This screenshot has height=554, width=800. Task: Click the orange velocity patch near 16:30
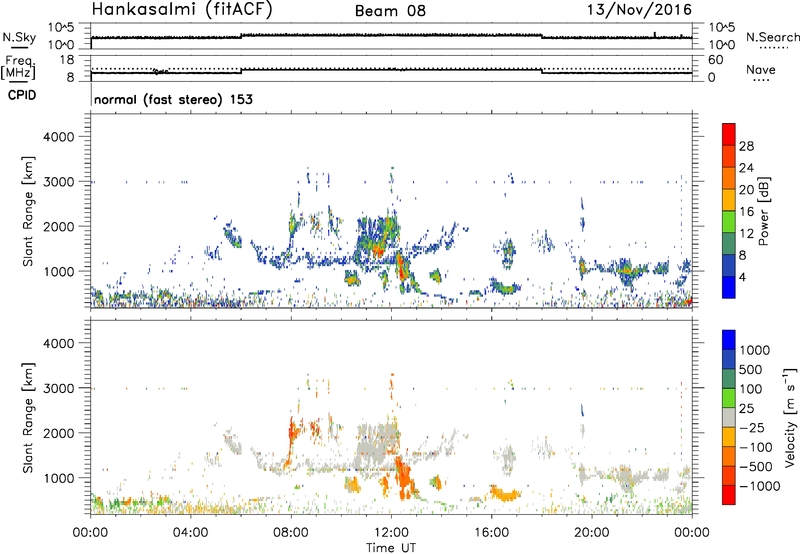click(x=505, y=494)
